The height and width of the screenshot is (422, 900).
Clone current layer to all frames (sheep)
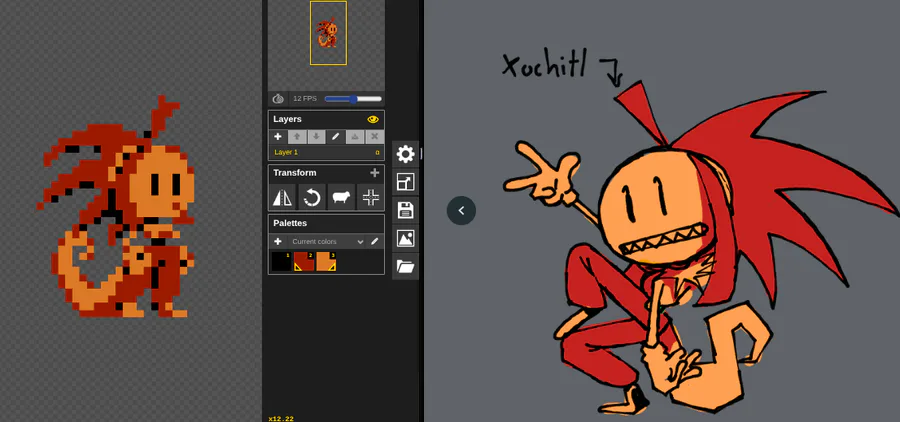[x=342, y=198]
